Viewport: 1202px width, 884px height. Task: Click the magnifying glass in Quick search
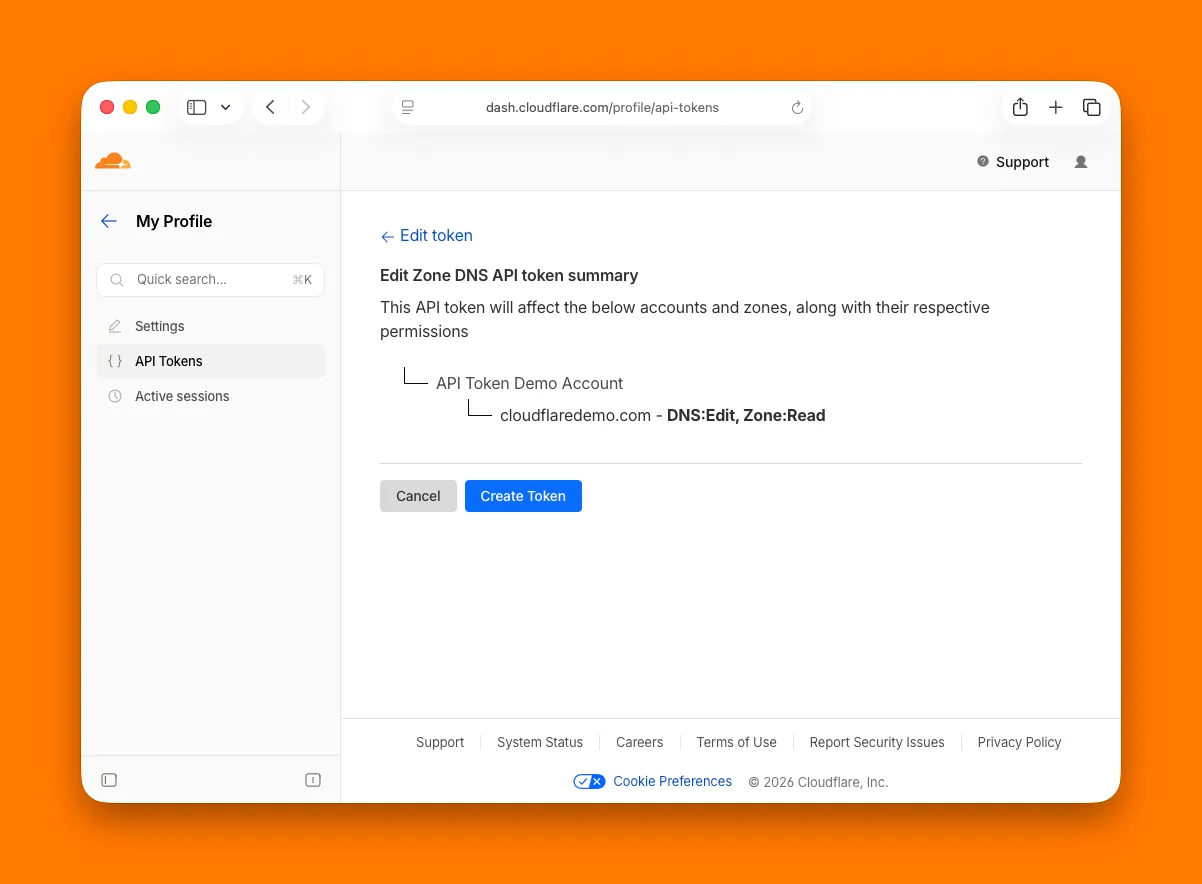click(116, 280)
